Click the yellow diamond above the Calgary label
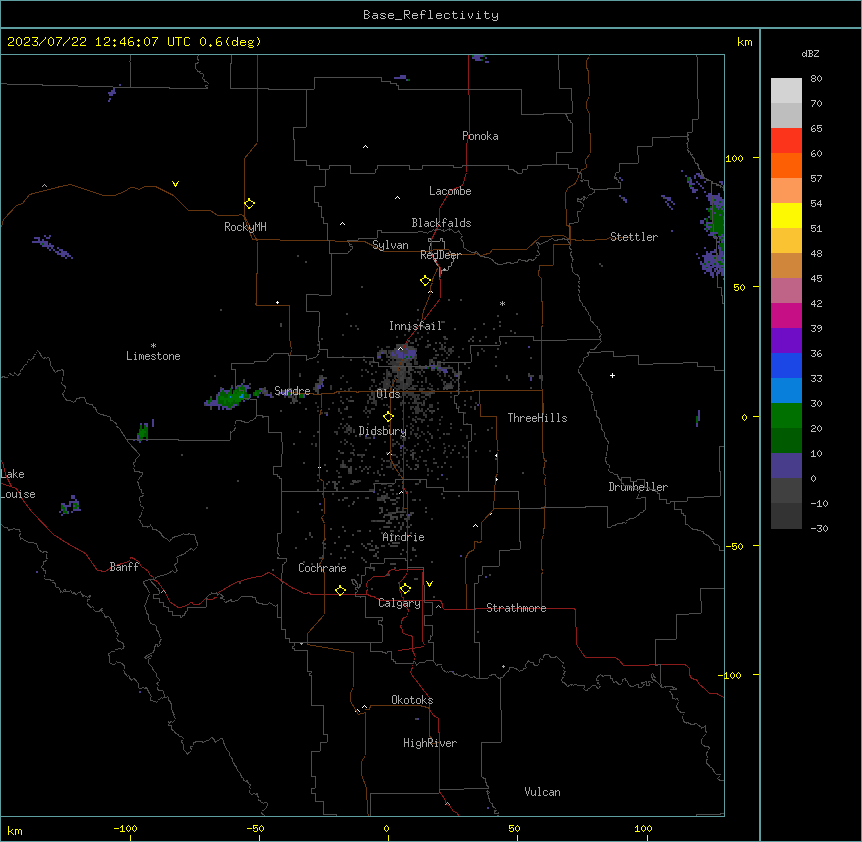The height and width of the screenshot is (842, 862). (x=405, y=589)
